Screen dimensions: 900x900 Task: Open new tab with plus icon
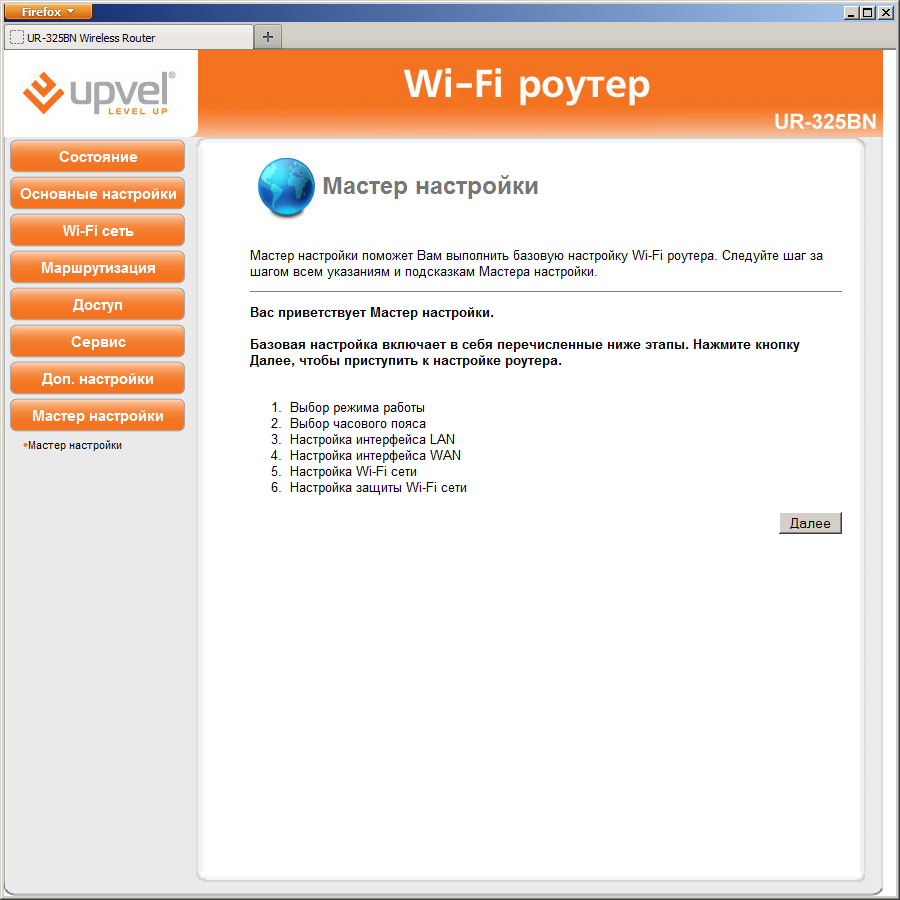click(267, 37)
